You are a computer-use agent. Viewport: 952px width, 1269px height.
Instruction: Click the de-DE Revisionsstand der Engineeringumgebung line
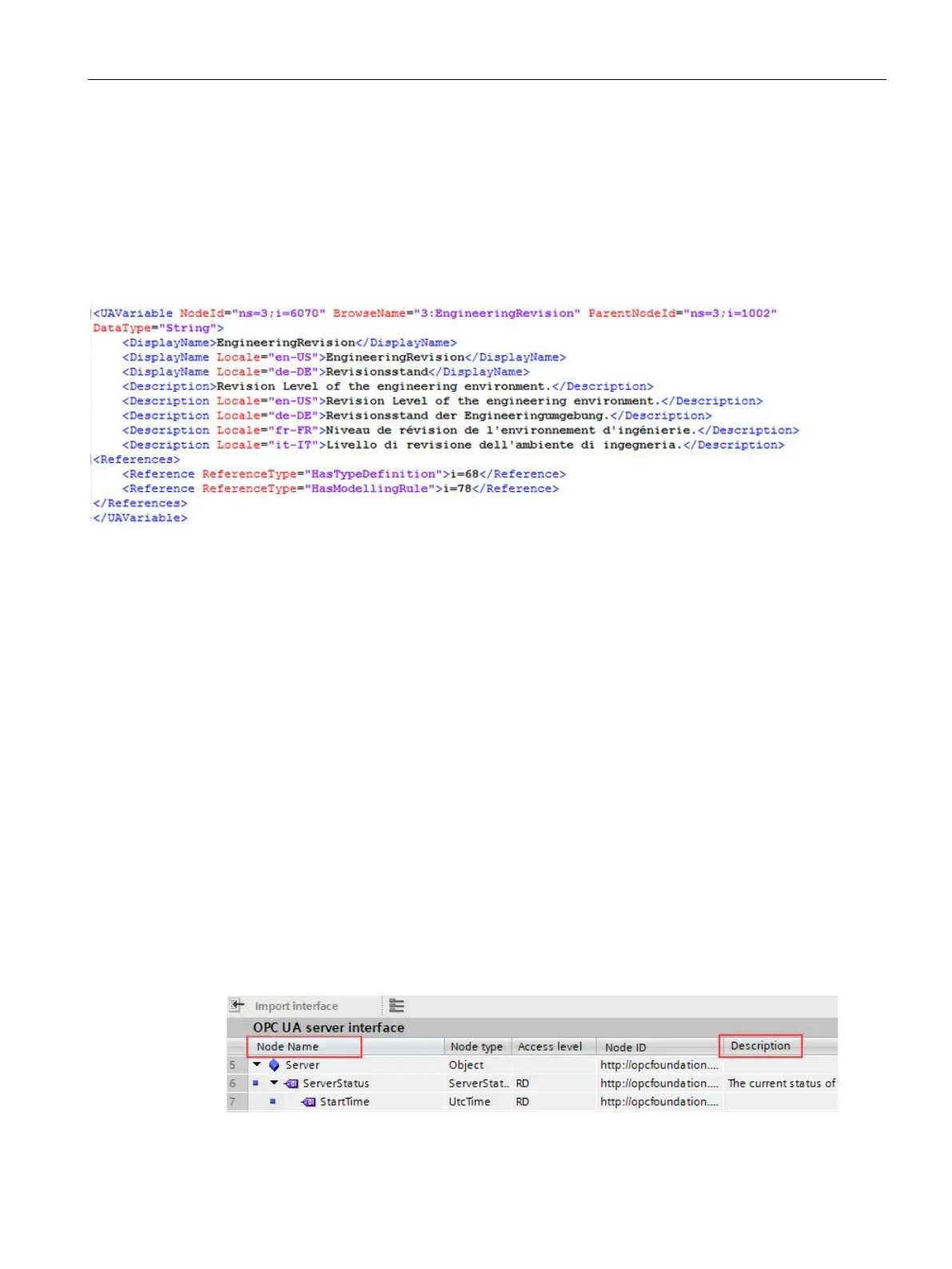click(416, 416)
